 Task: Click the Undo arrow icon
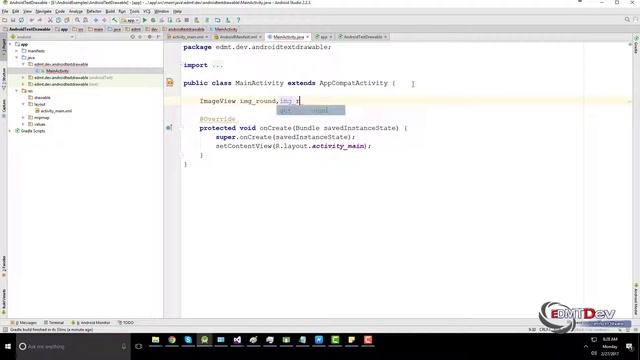tap(31, 20)
